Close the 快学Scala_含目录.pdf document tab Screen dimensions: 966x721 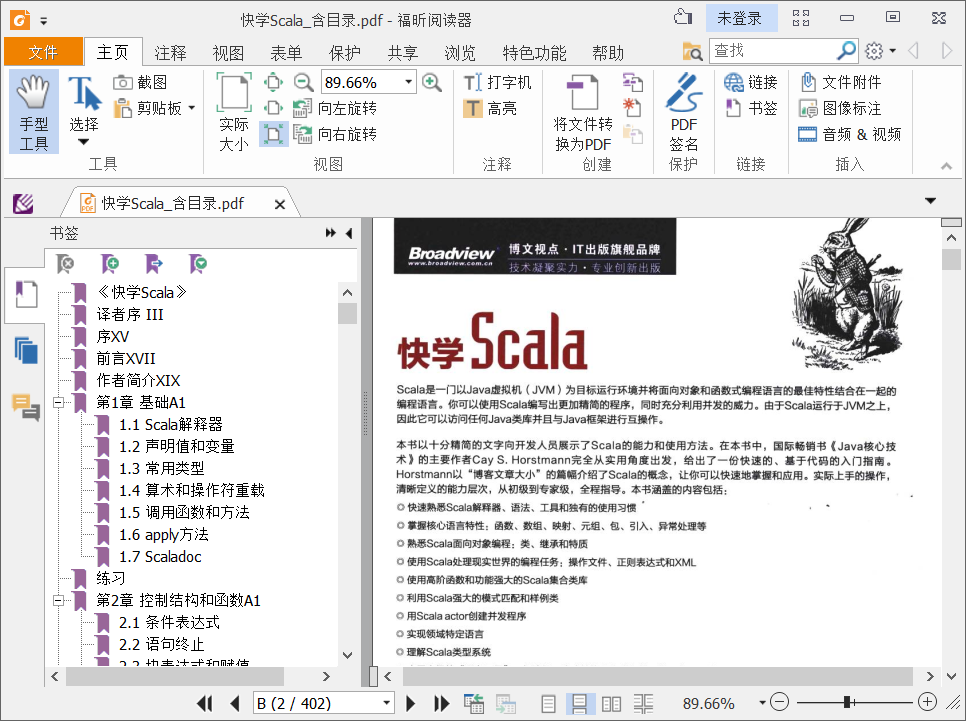point(280,204)
